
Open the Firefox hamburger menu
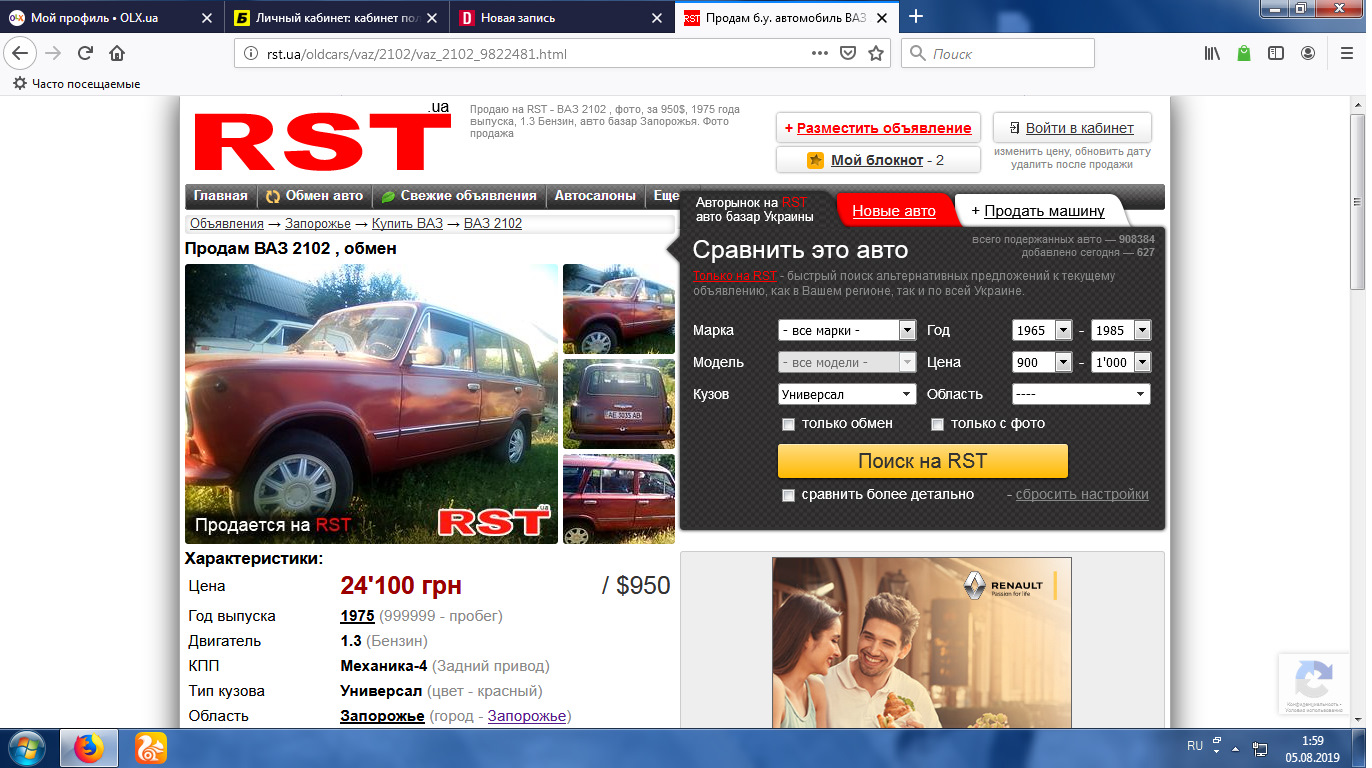point(1346,54)
